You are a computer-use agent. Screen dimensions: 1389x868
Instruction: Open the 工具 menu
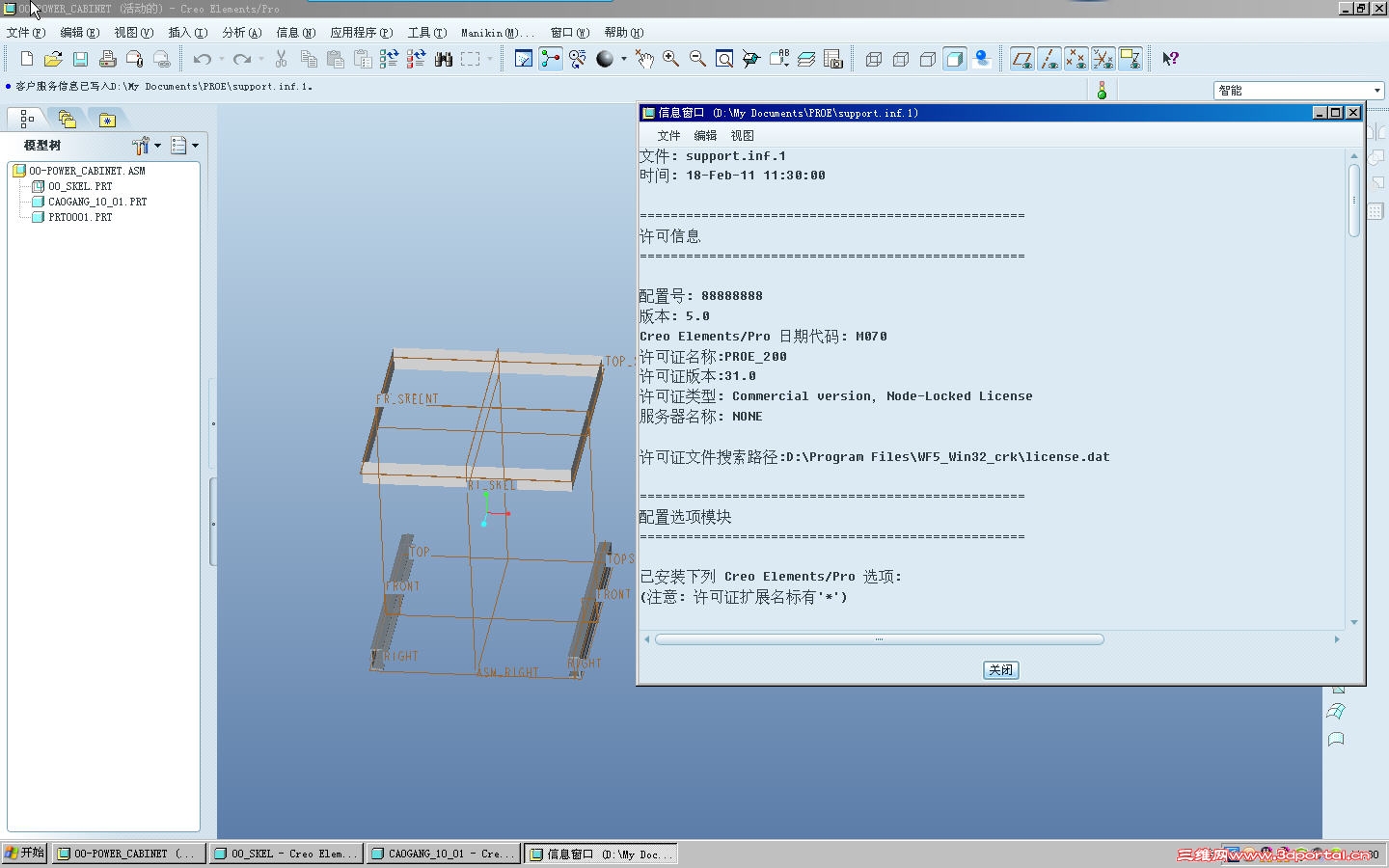click(x=427, y=33)
